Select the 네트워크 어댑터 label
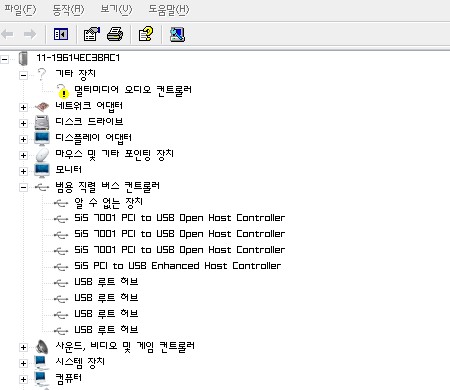450x390 pixels. point(89,106)
